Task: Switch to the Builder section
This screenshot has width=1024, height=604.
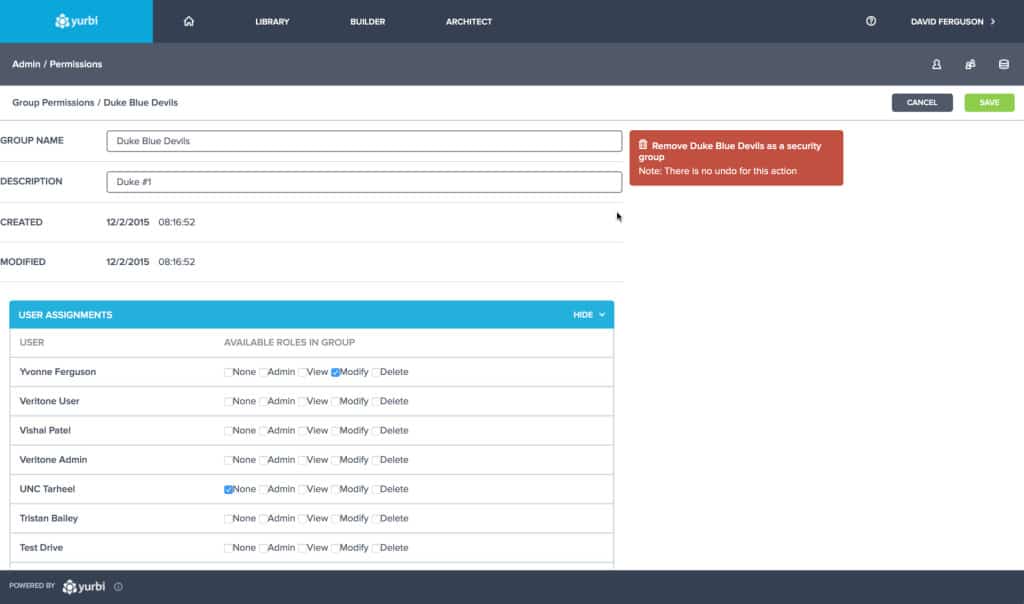Action: [367, 21]
